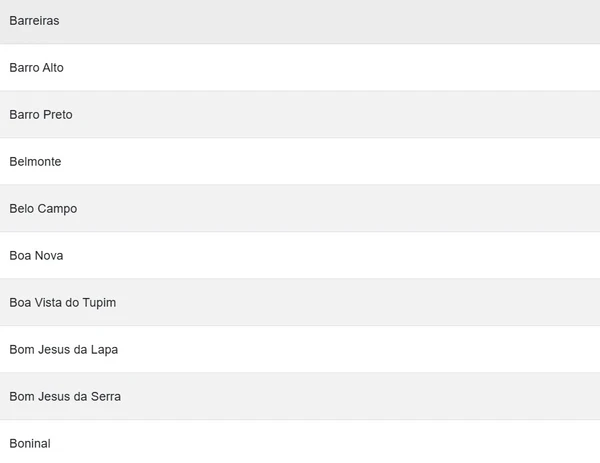The image size is (600, 463).
Task: Click the Barreiras list entry
Action: coord(300,21)
